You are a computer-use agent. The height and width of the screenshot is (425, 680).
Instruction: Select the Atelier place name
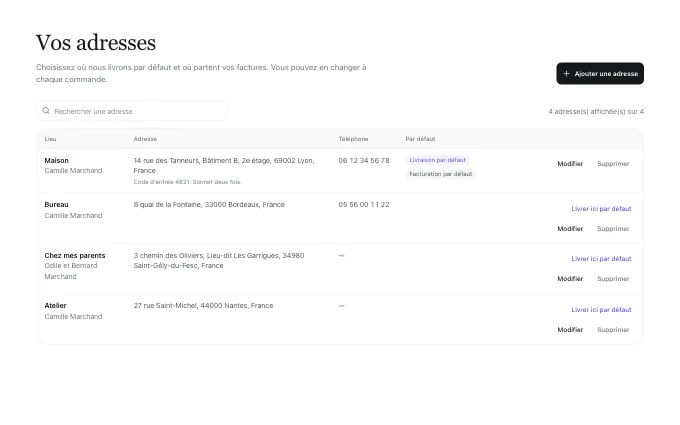point(56,306)
